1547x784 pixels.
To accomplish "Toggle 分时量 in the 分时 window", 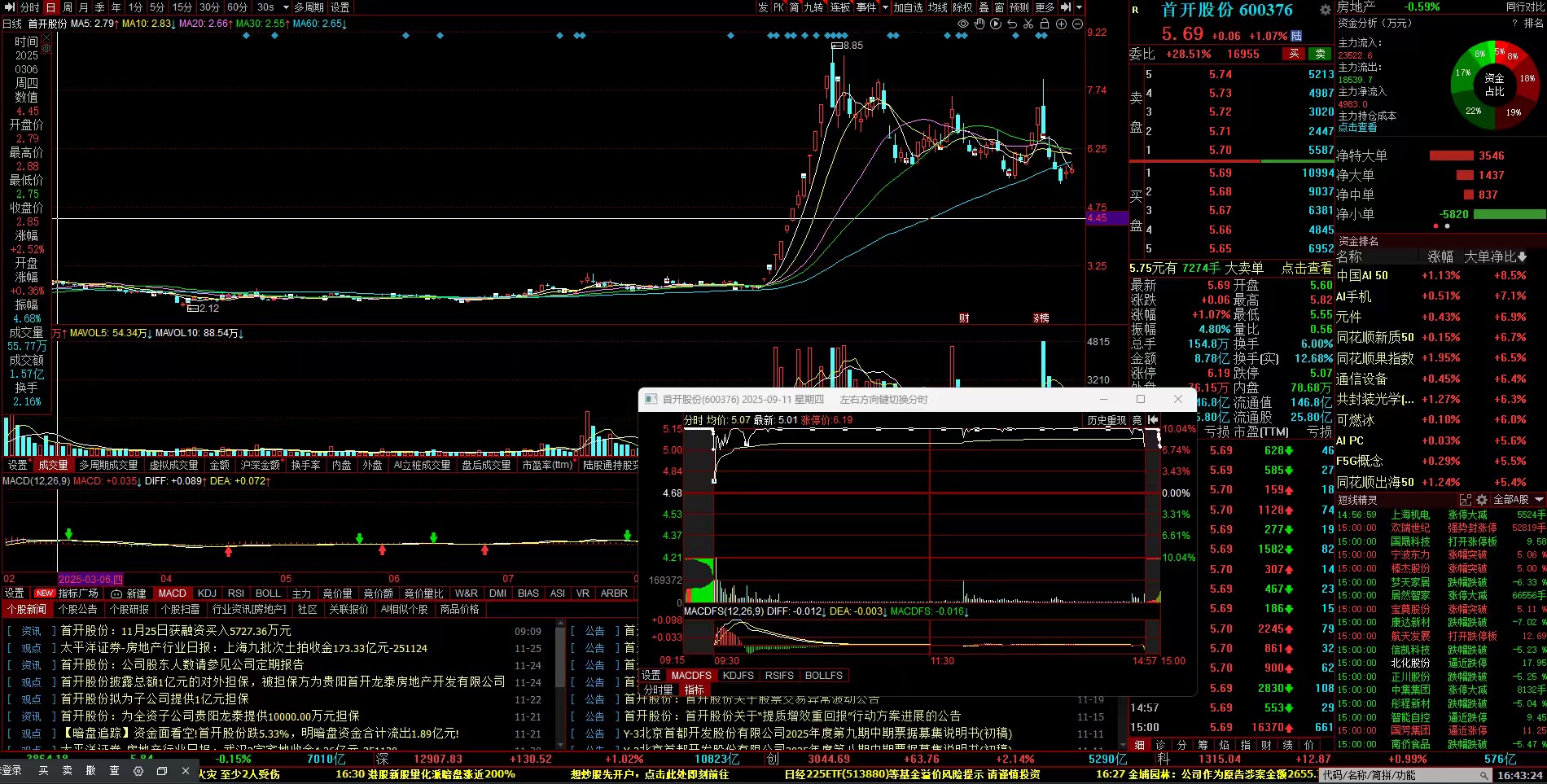I will point(659,690).
